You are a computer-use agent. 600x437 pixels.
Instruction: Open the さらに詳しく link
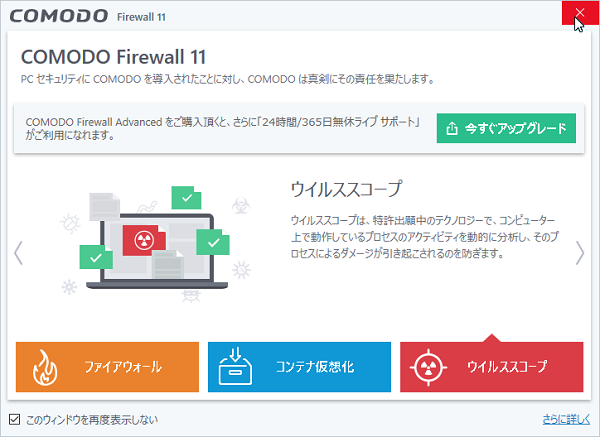pyautogui.click(x=566, y=419)
